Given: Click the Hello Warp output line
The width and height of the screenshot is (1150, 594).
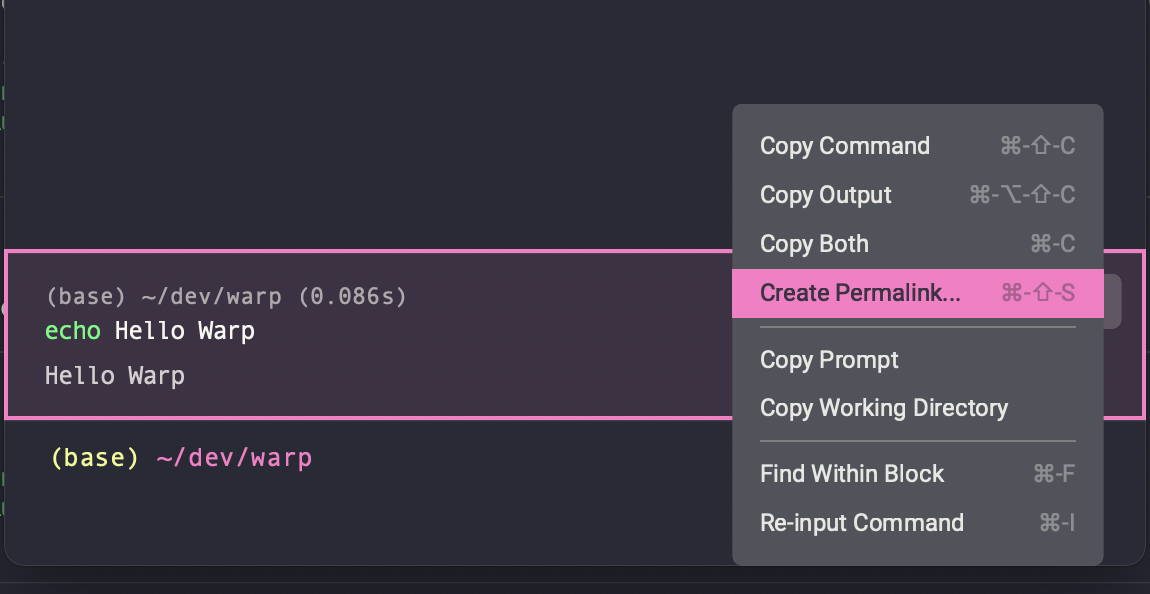Looking at the screenshot, I should tap(114, 376).
